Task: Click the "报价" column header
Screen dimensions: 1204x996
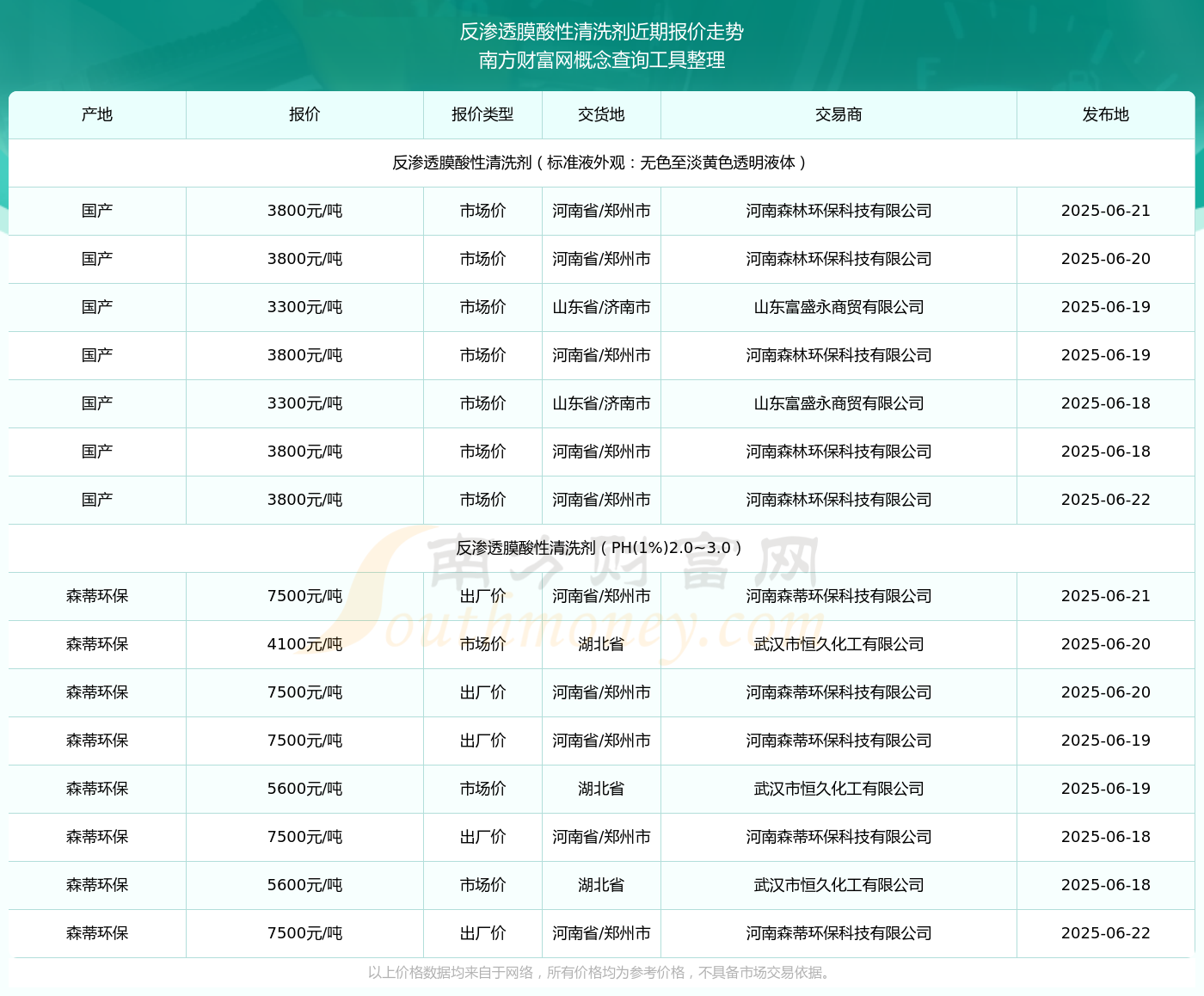Action: coord(304,114)
